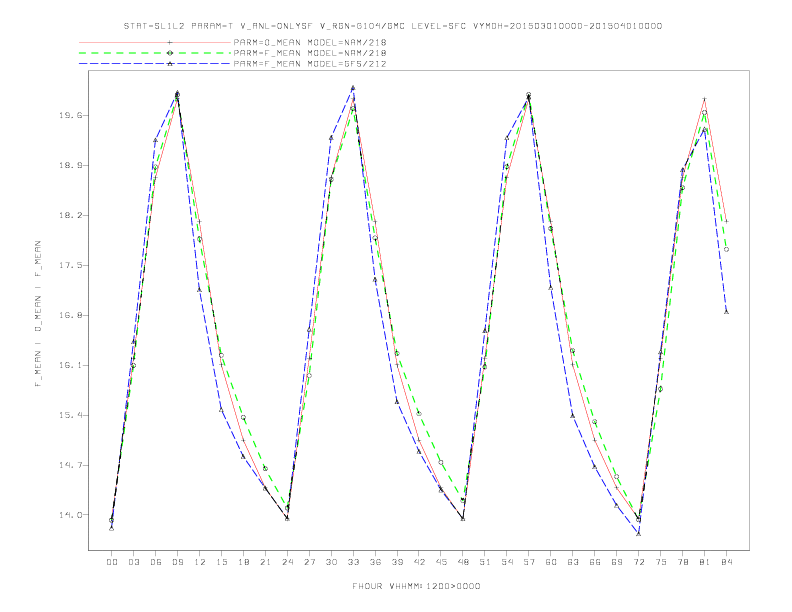Select legend entry PARM=F_MEAN MODEL=GFS/212
Viewport: 792px width, 612px height.
(310, 64)
